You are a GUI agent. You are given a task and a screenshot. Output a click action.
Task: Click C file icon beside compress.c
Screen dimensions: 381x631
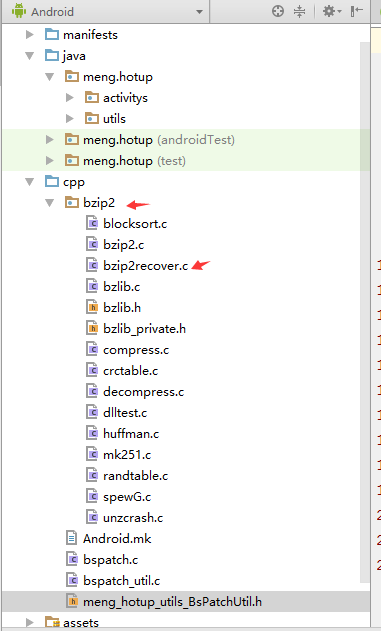point(92,349)
